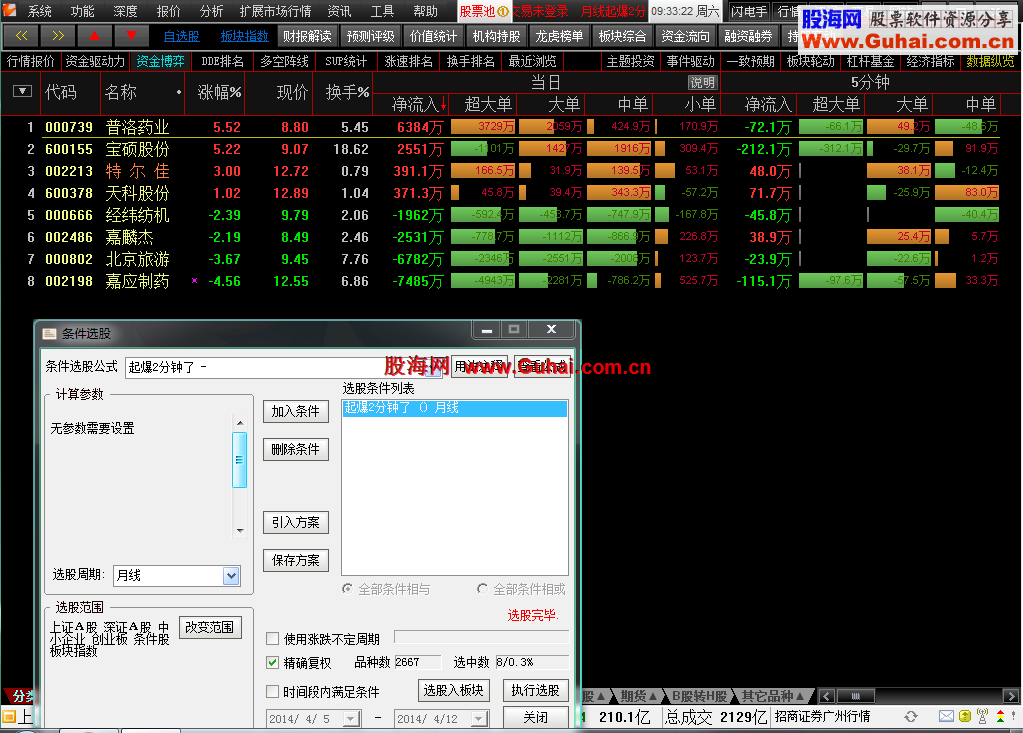This screenshot has width=1023, height=733.
Task: Click the parameter list scrollbar thumb
Action: tap(239, 460)
